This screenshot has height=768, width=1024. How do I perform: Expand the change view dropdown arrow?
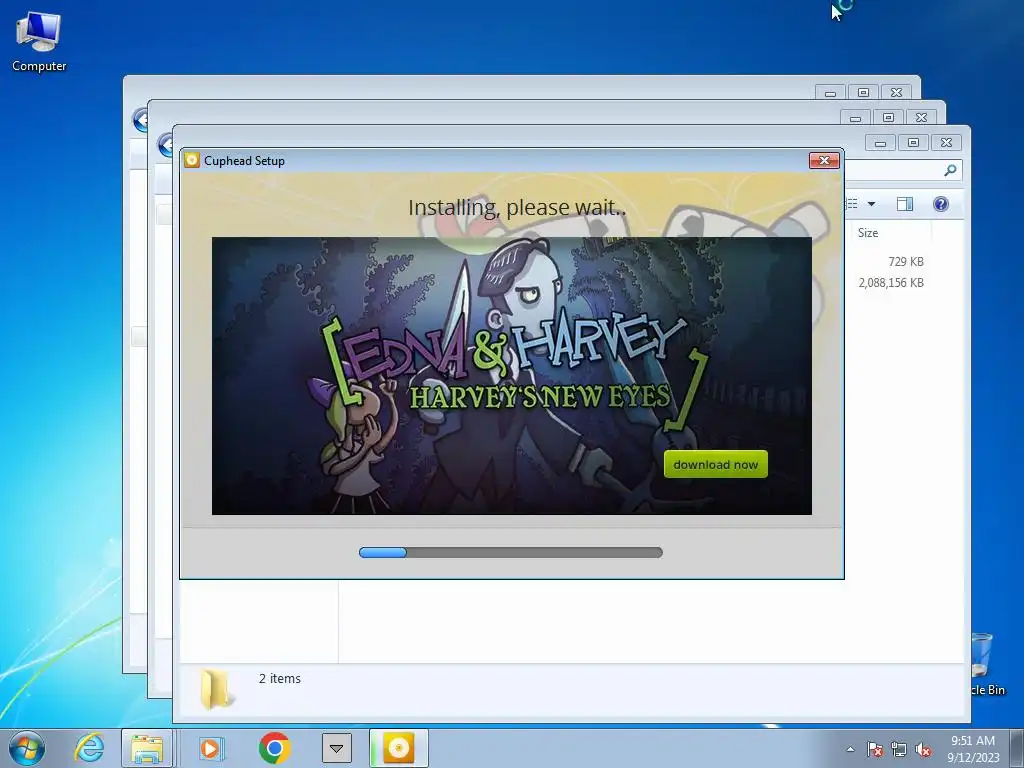[871, 204]
